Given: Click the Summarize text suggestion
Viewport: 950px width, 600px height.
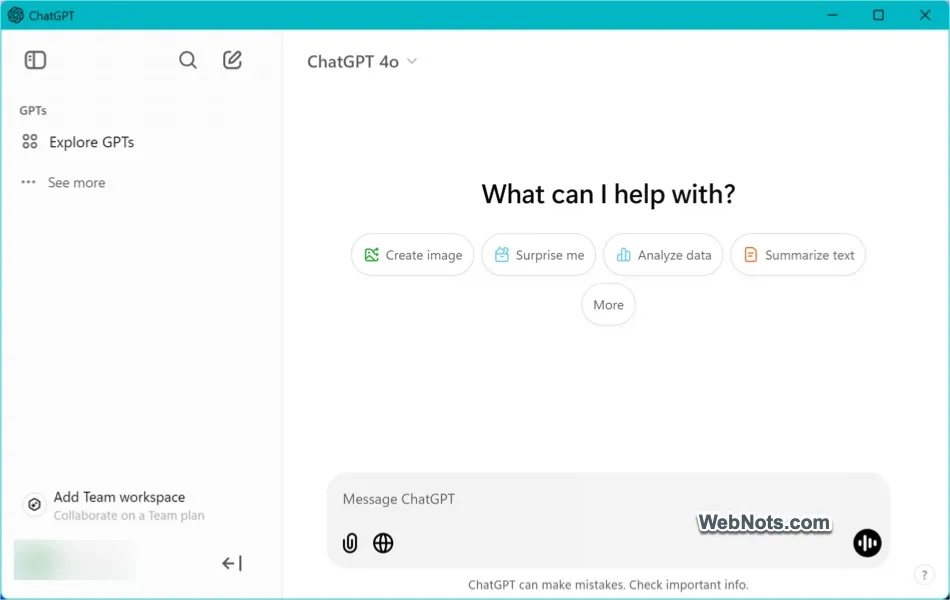Looking at the screenshot, I should (x=798, y=255).
